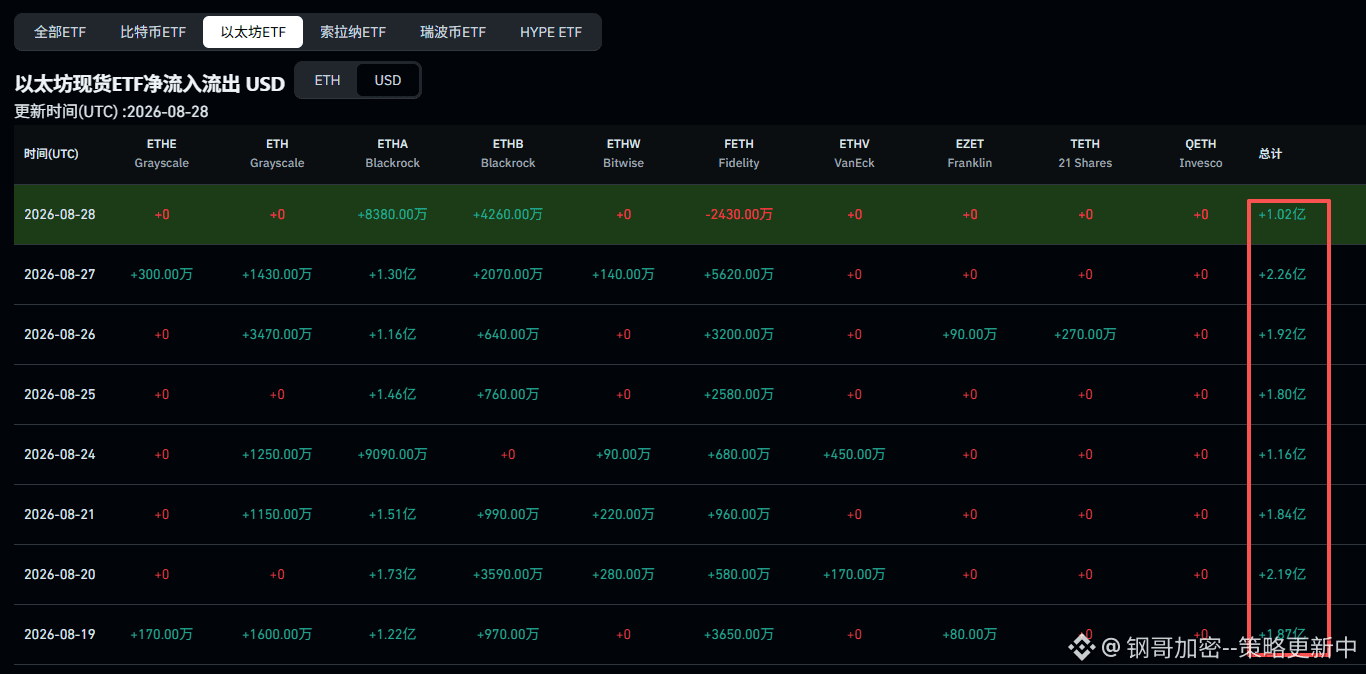Click the +90.00万 EZET value
The height and width of the screenshot is (674, 1366).
pos(970,334)
